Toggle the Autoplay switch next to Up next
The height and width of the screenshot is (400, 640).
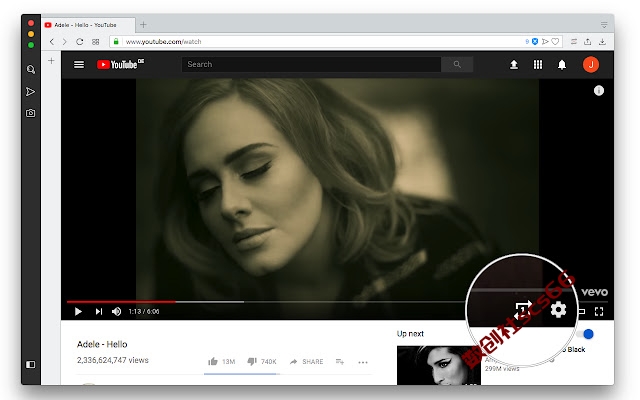[586, 334]
